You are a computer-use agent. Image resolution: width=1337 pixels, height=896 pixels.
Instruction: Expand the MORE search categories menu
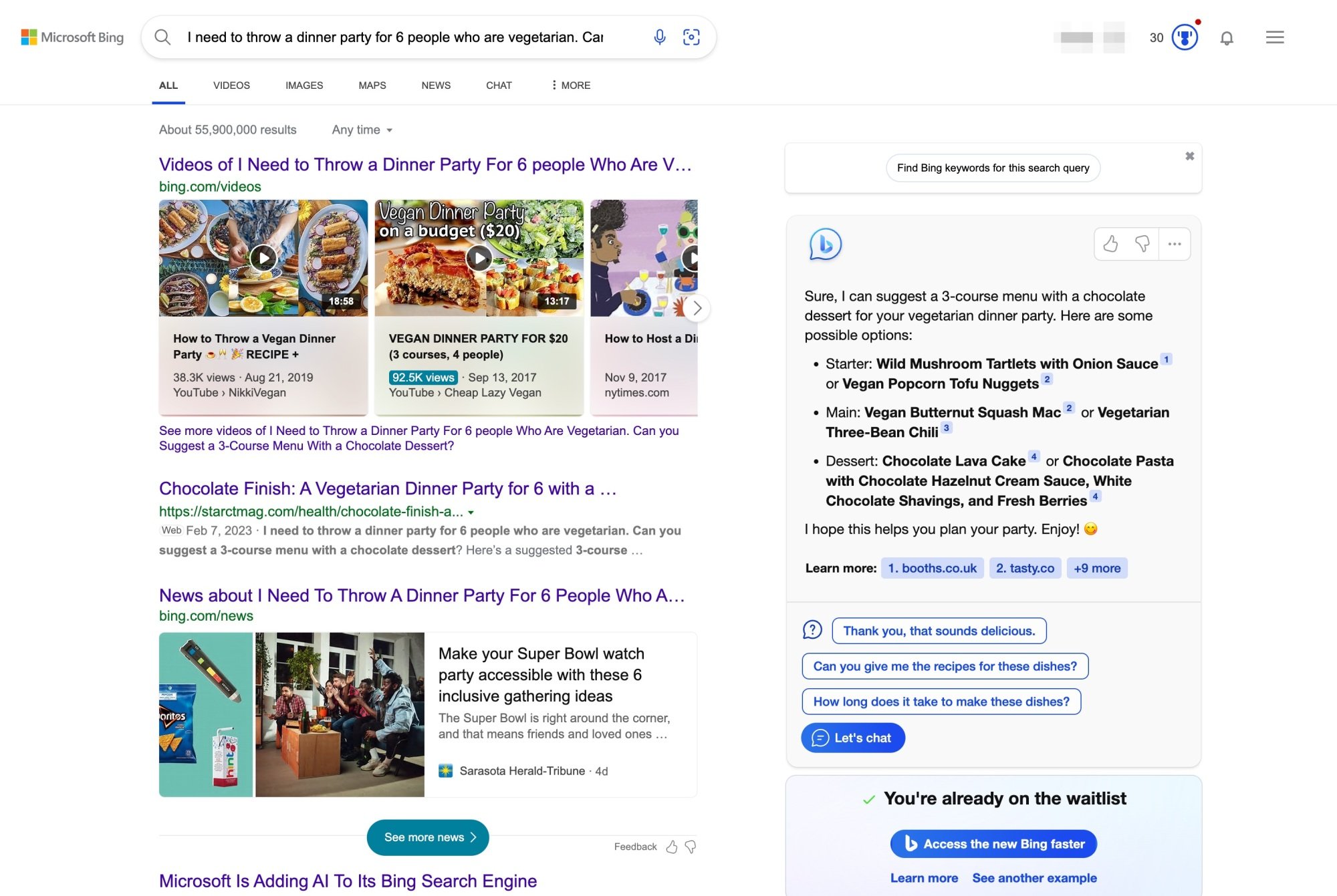571,86
